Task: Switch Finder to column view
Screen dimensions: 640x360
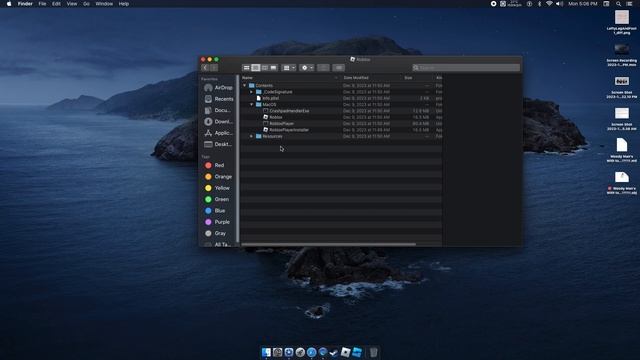Action: coord(264,68)
